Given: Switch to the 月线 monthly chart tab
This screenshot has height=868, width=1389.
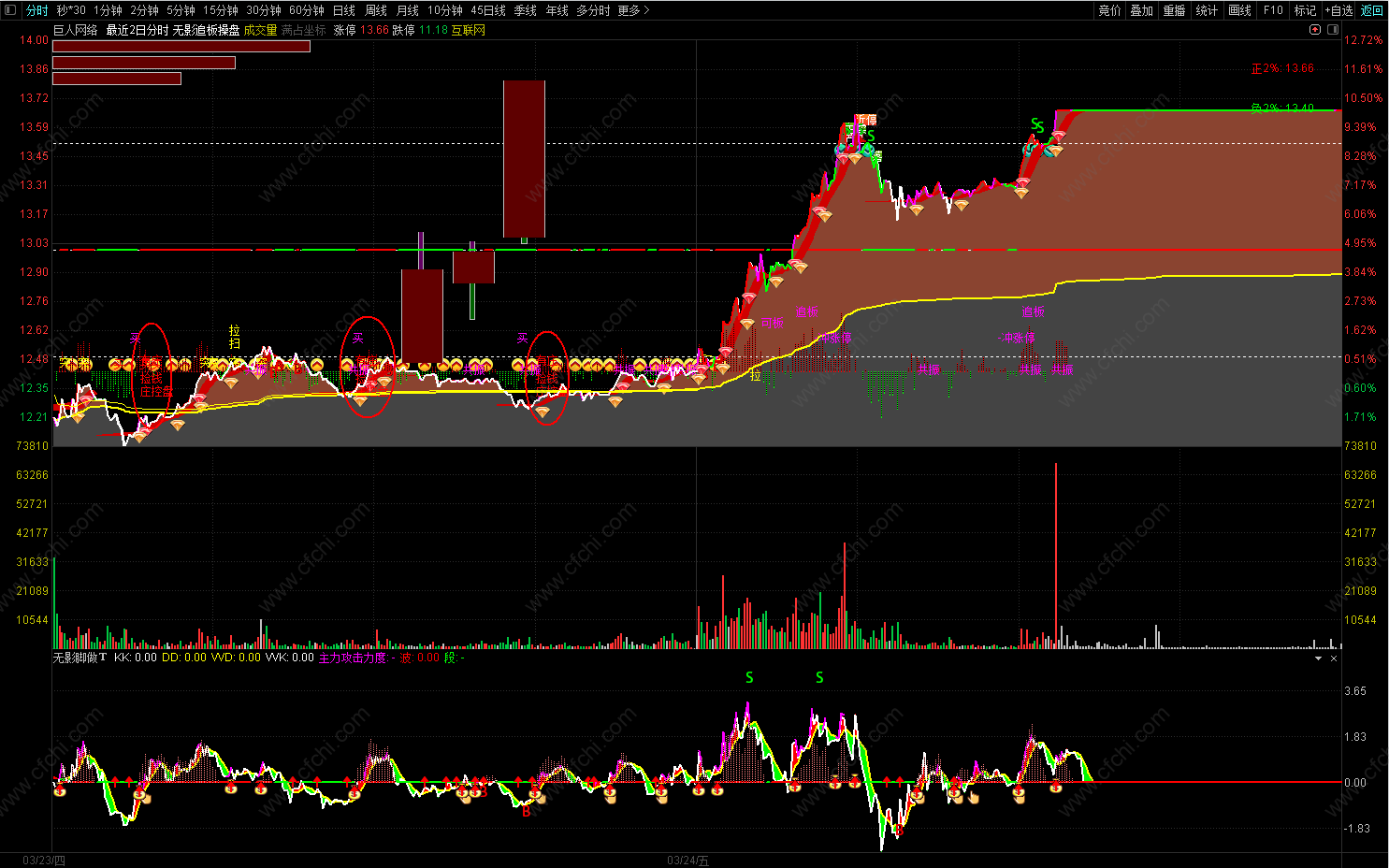Looking at the screenshot, I should [x=408, y=10].
